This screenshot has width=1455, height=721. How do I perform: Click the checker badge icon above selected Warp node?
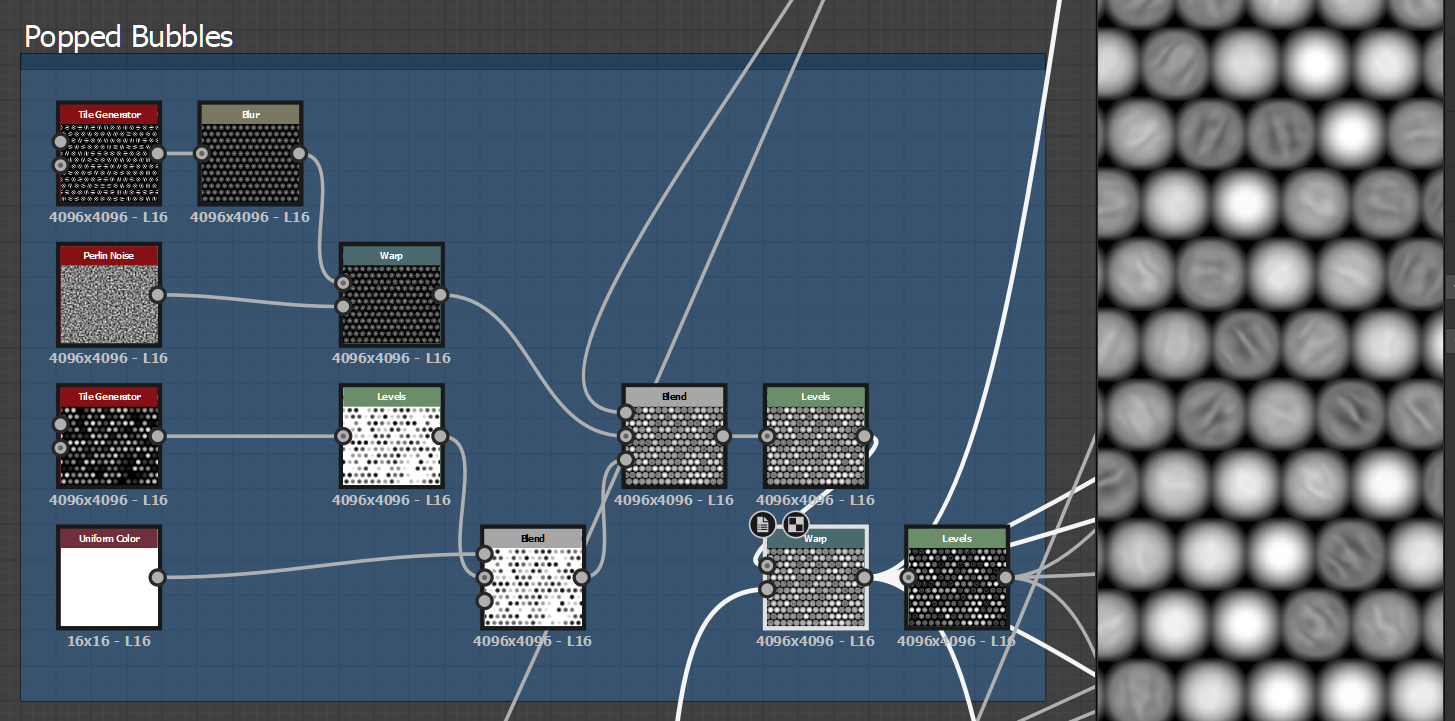pos(795,524)
